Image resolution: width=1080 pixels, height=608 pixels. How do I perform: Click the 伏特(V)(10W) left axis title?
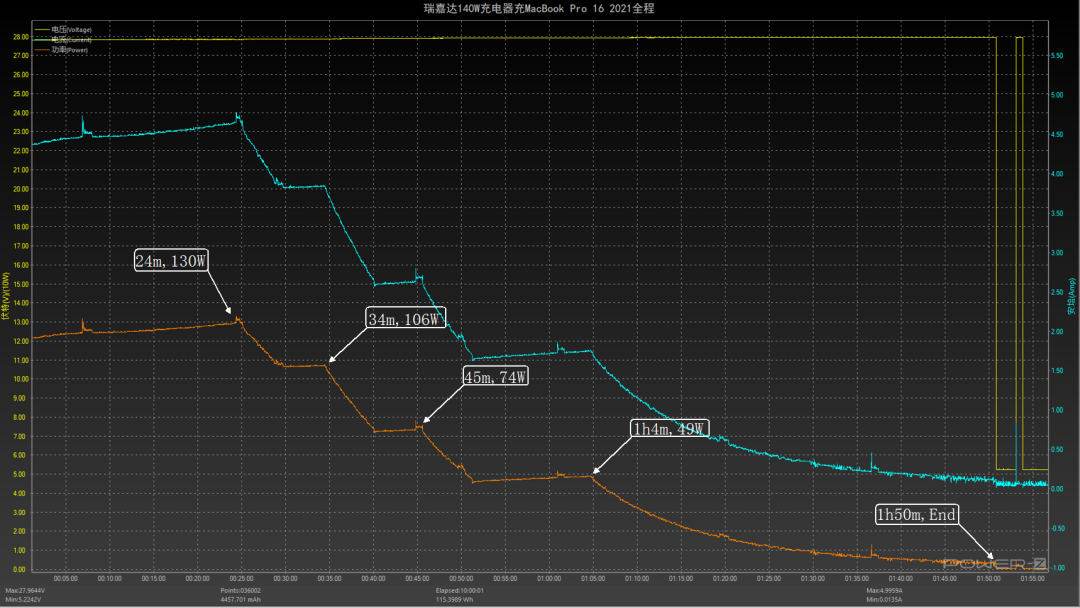6,296
